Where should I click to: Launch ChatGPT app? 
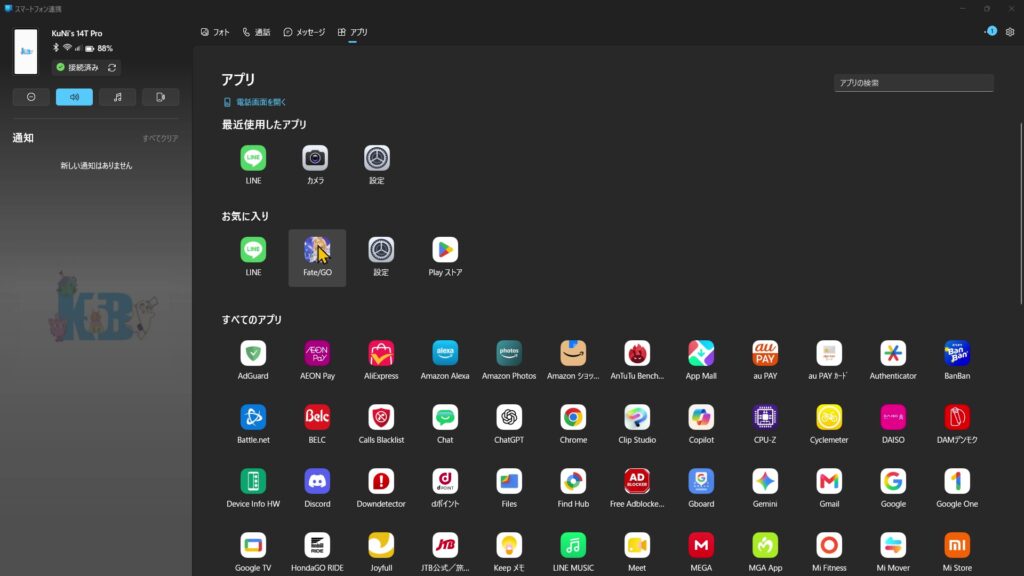coord(509,417)
